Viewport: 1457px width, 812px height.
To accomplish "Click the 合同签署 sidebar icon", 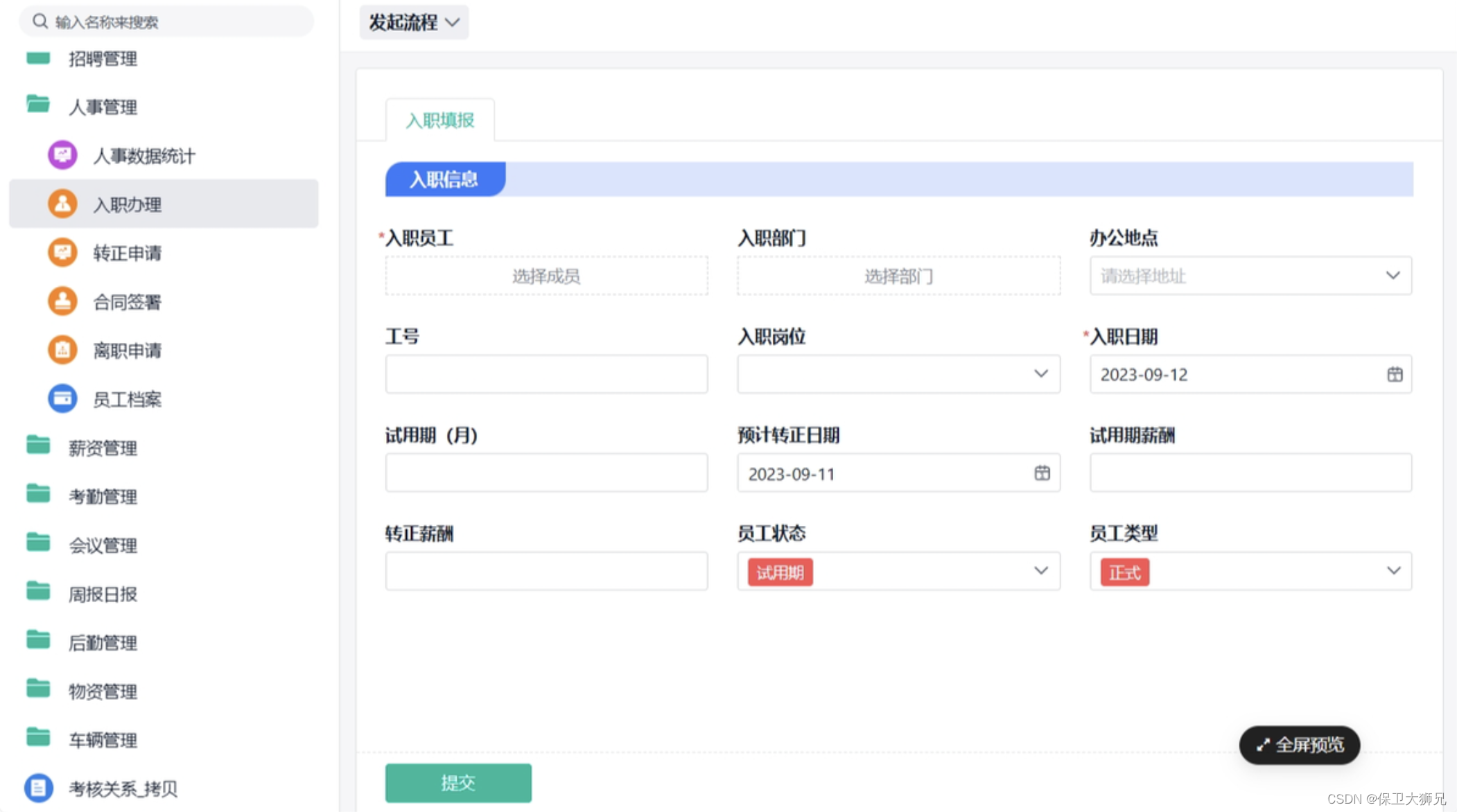I will pos(62,301).
